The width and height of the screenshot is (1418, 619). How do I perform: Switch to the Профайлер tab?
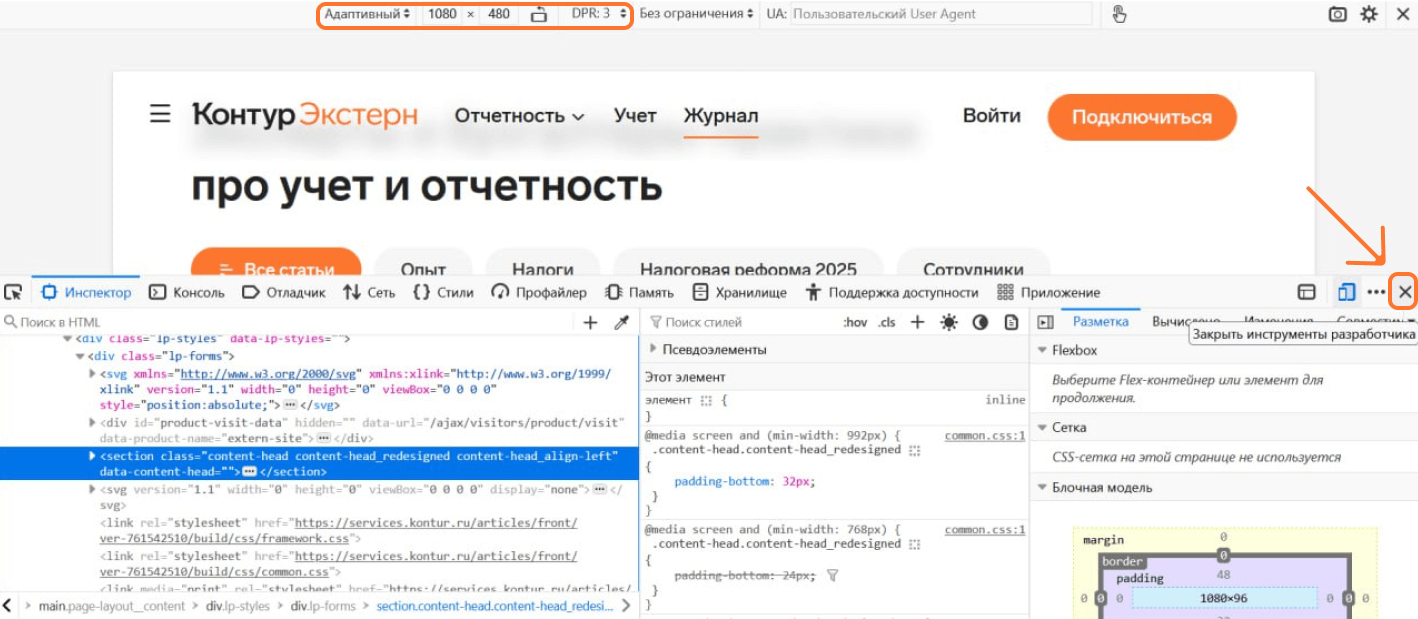click(538, 292)
